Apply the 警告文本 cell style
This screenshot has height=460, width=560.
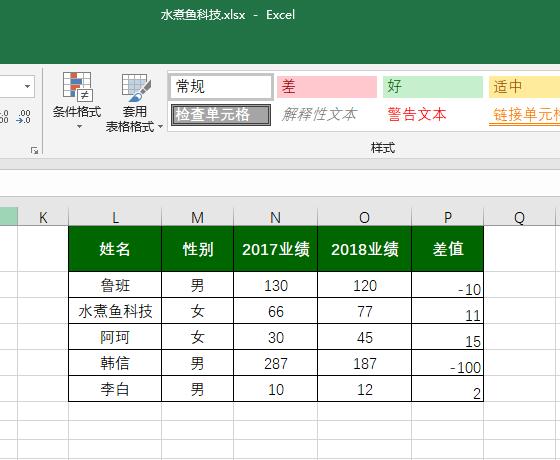(x=433, y=115)
